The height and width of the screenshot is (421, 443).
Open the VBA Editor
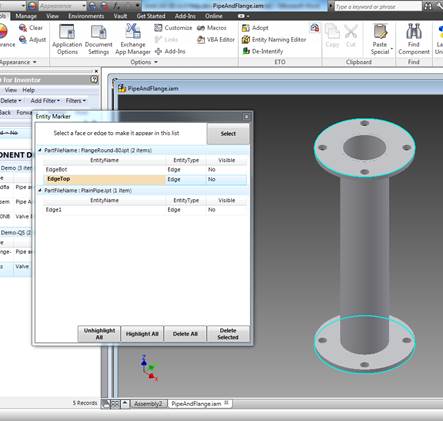[x=216, y=40]
